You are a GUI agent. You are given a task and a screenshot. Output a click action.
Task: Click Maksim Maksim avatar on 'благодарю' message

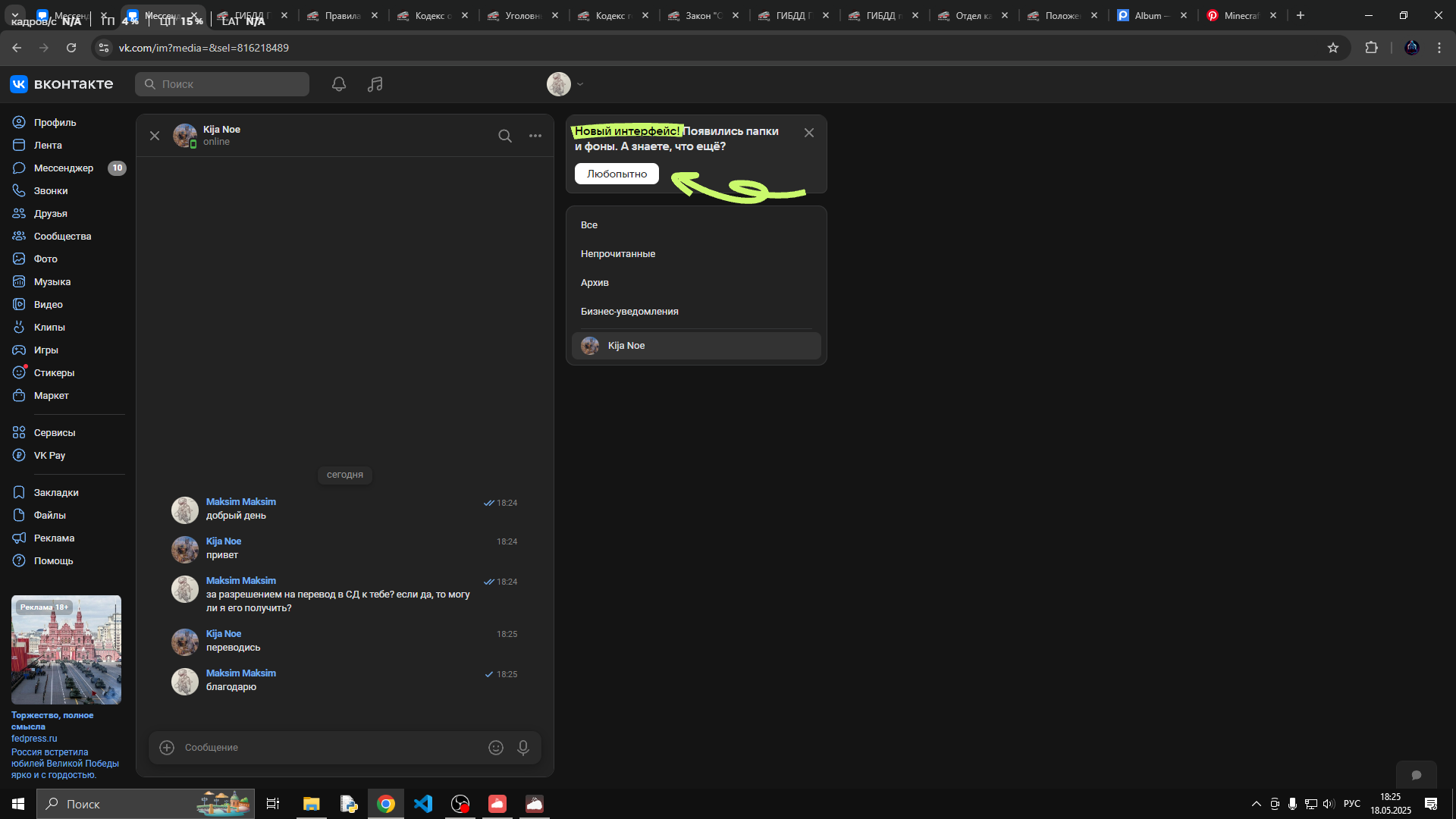(x=185, y=682)
